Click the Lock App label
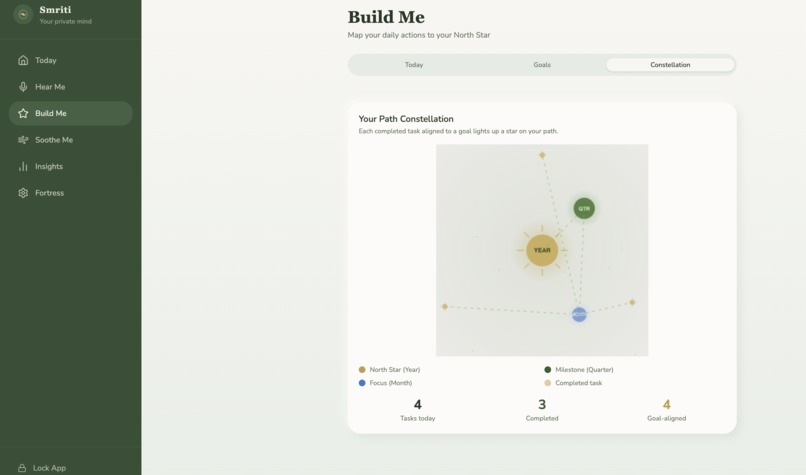Image resolution: width=806 pixels, height=475 pixels. pyautogui.click(x=49, y=468)
